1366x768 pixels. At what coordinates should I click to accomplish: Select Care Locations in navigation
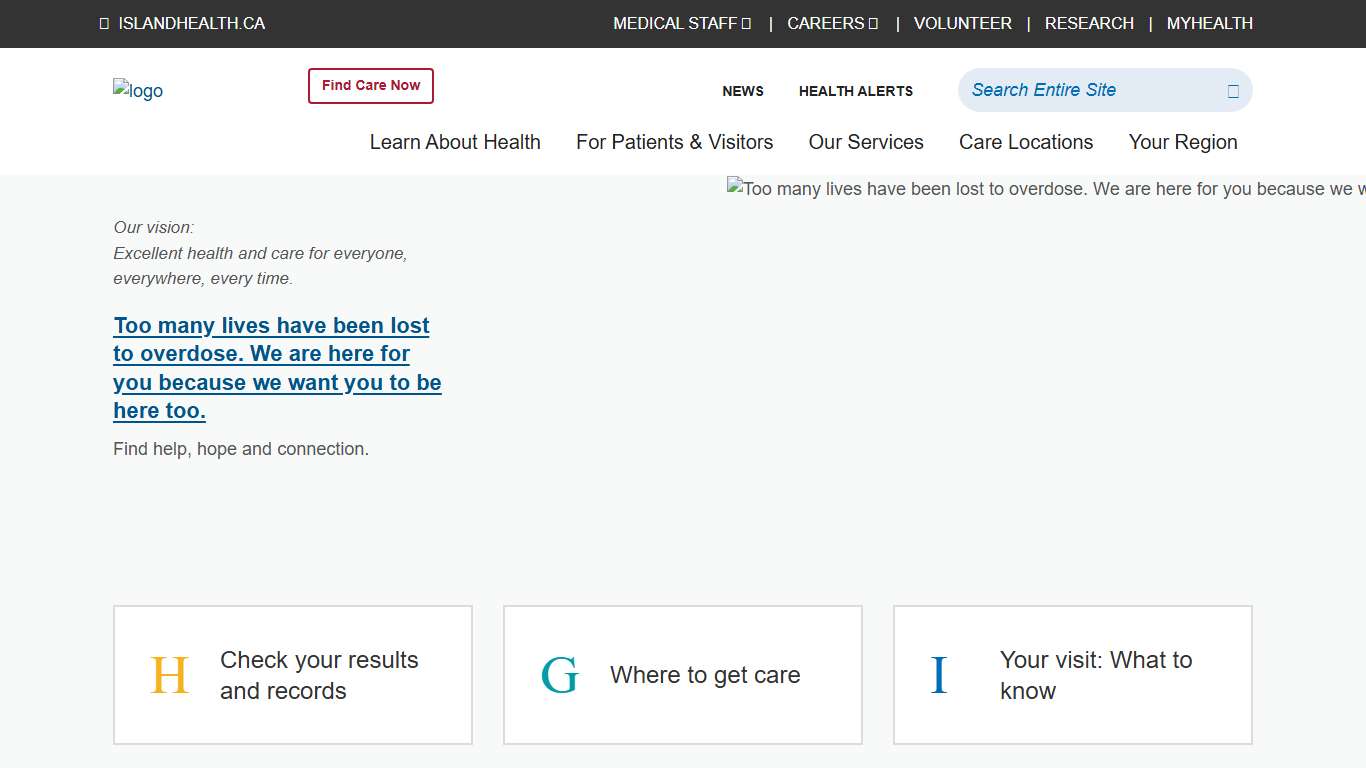click(1026, 142)
